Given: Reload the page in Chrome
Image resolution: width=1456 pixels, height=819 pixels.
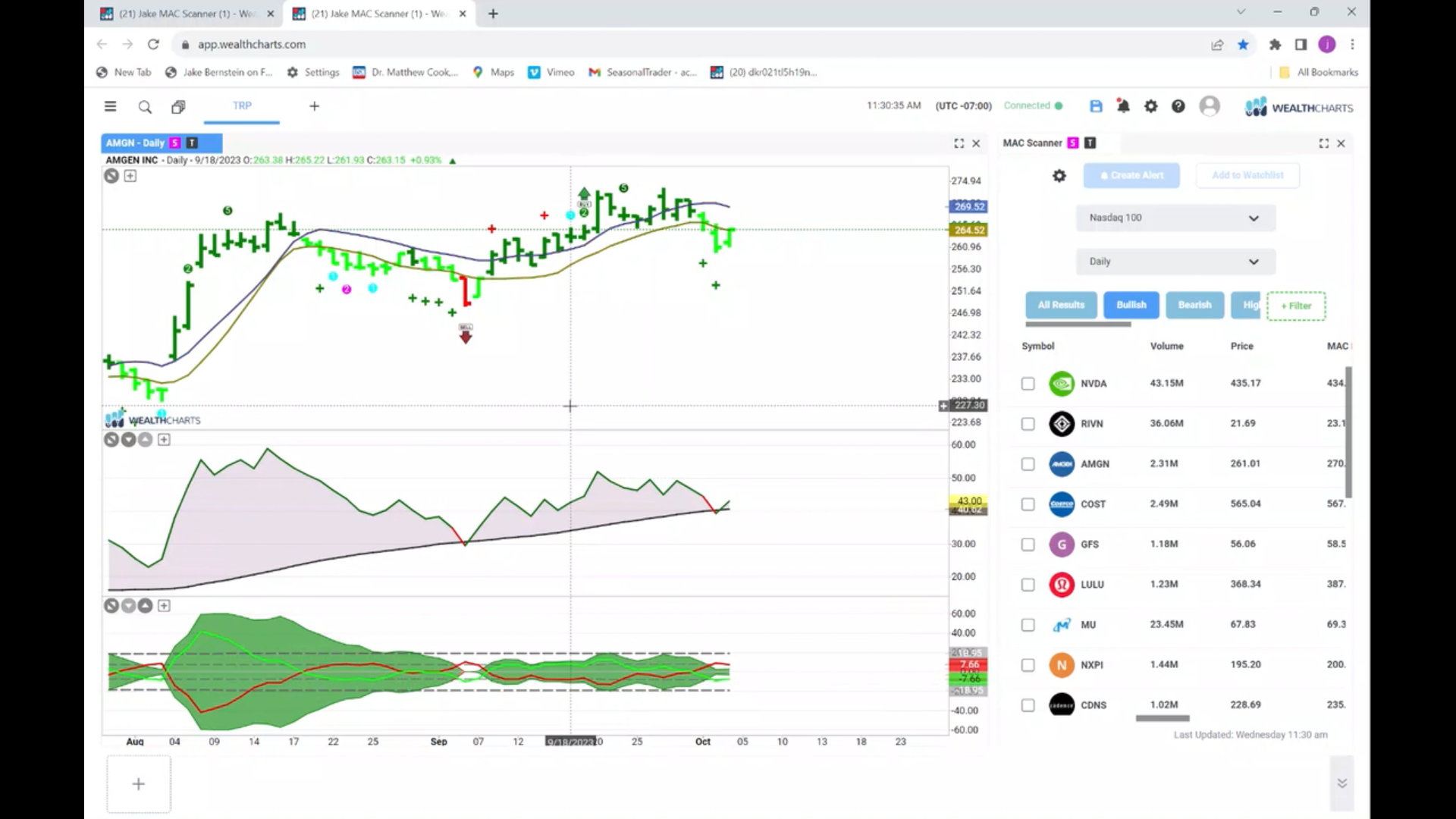Looking at the screenshot, I should pyautogui.click(x=153, y=44).
